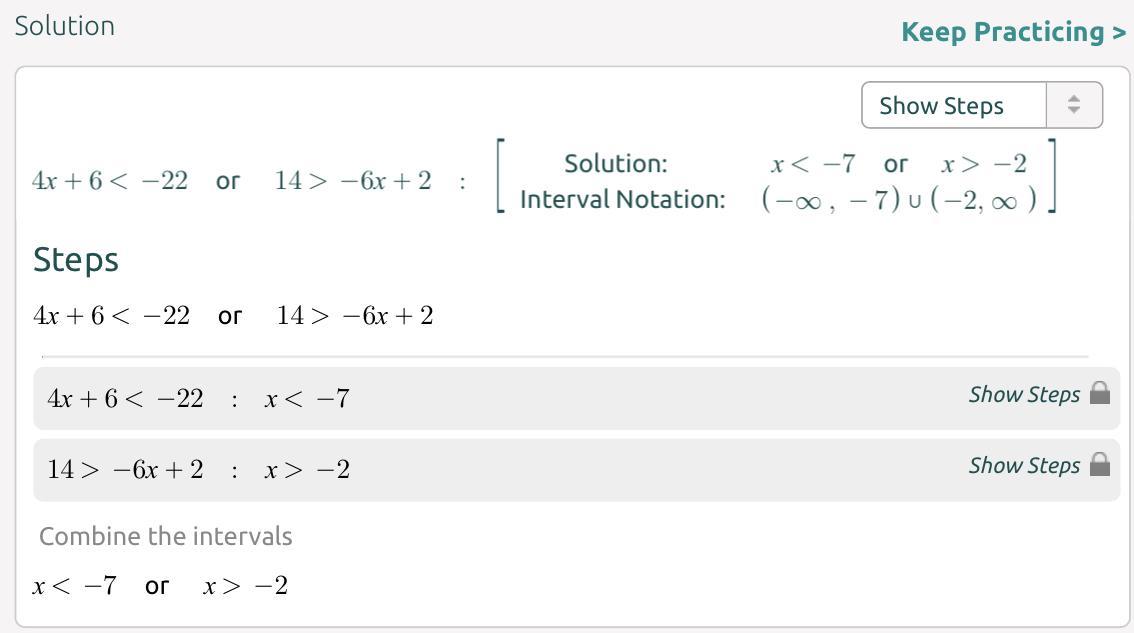The width and height of the screenshot is (1134, 633).
Task: Click the problem statement directly under Steps
Action: (233, 316)
